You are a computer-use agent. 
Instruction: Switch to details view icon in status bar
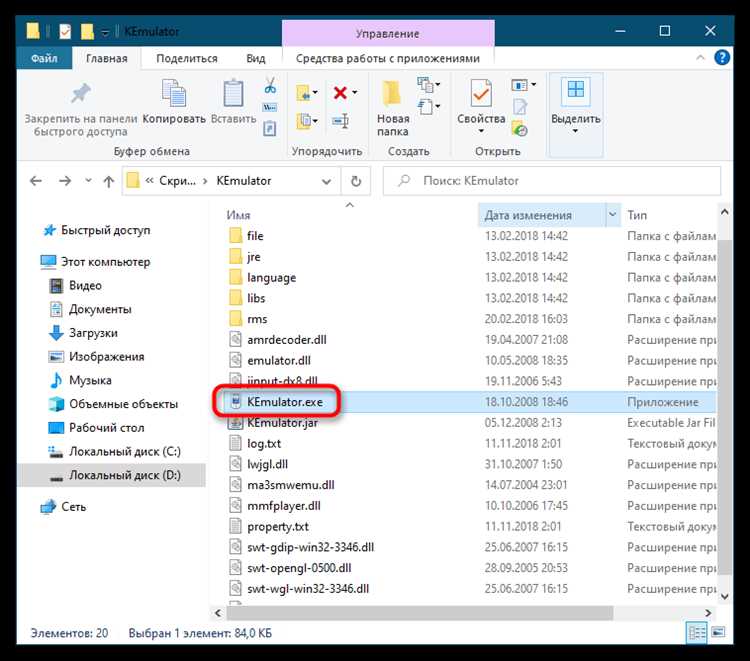pos(696,633)
